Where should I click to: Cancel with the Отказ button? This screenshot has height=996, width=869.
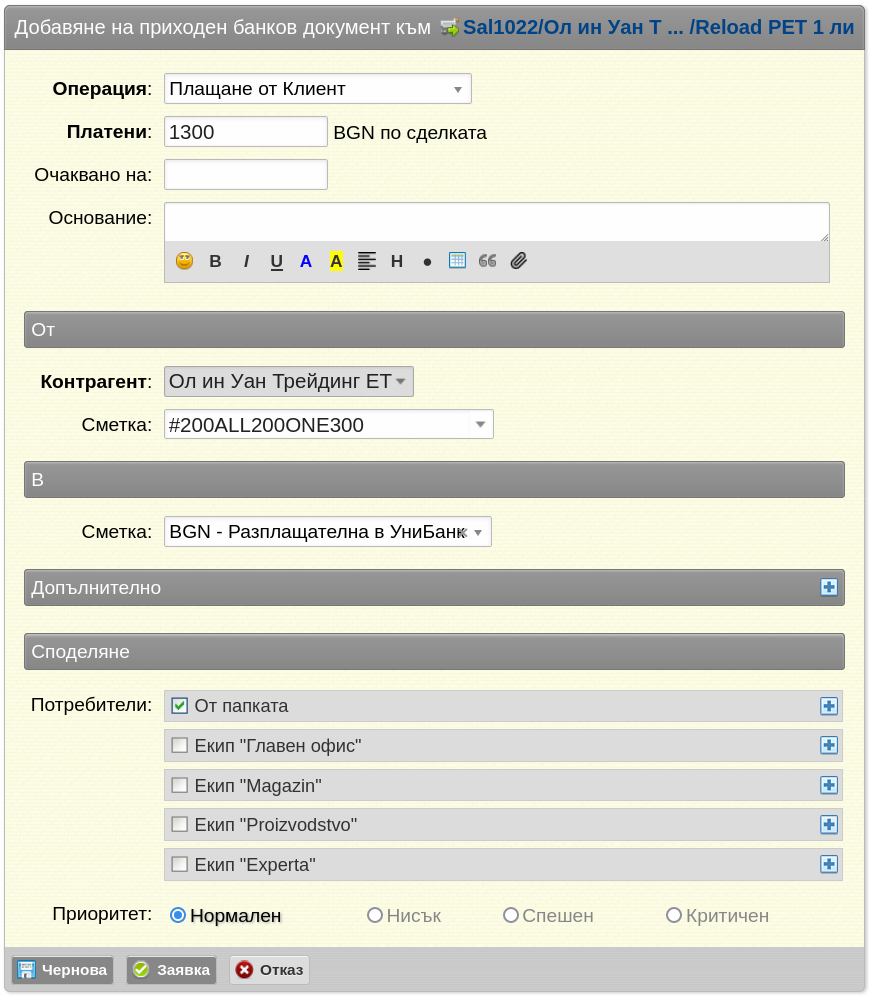coord(270,970)
